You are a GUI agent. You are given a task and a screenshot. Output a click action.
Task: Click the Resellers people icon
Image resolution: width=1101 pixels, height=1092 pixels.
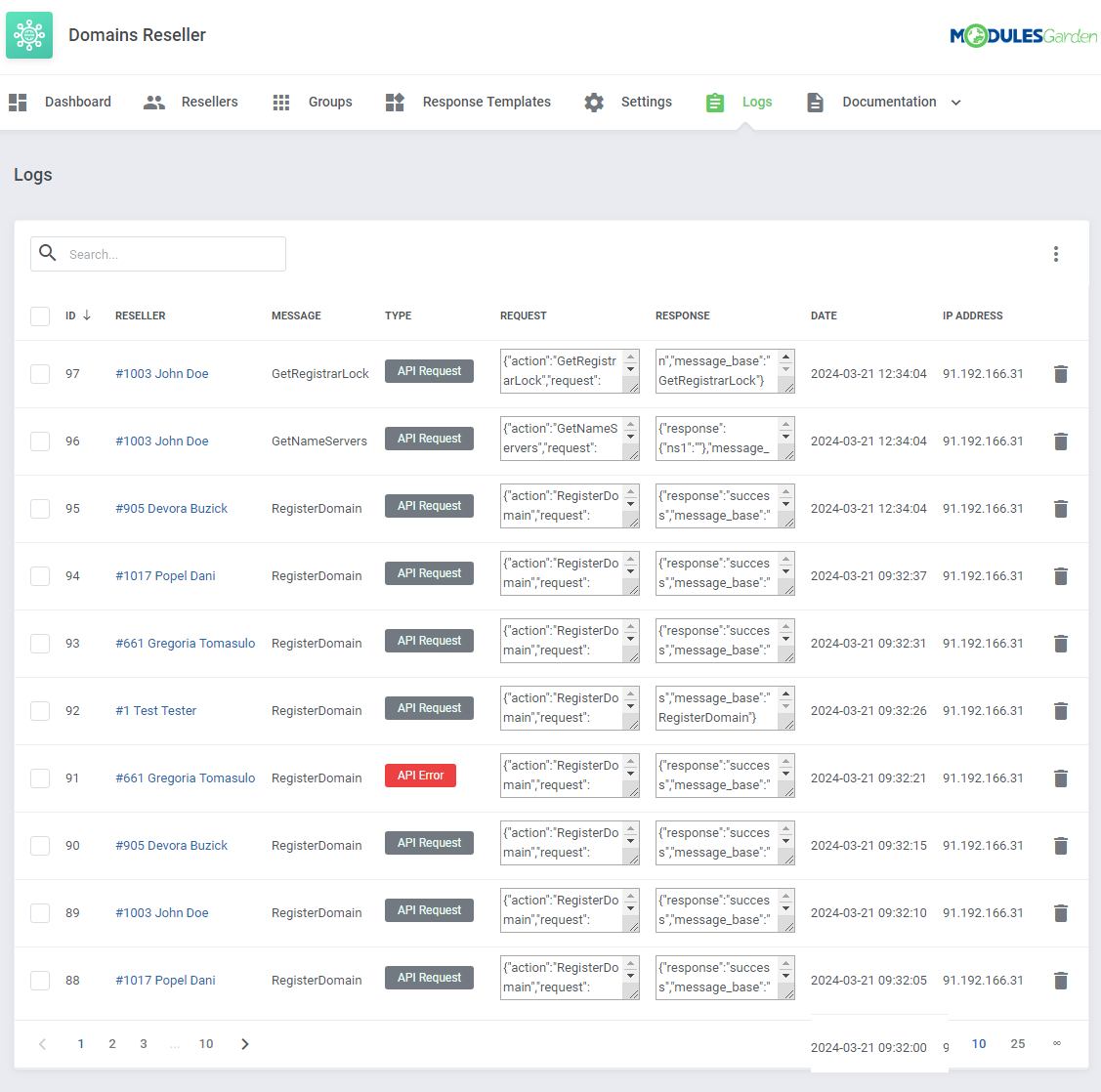[x=153, y=103]
